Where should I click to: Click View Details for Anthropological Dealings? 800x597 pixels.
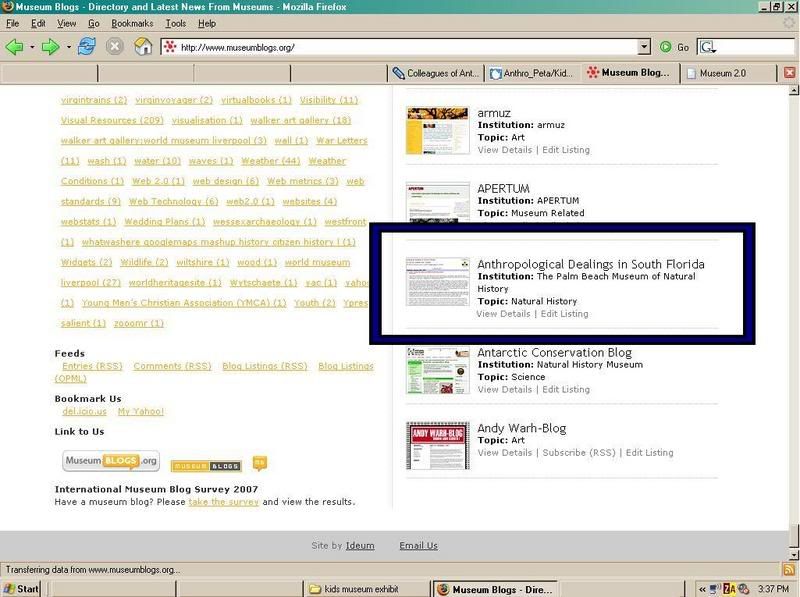pyautogui.click(x=504, y=314)
